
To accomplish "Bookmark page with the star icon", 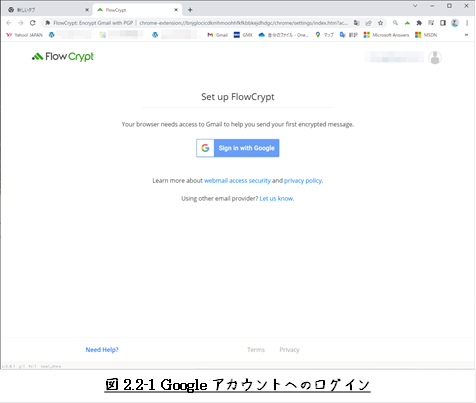I will [380, 23].
